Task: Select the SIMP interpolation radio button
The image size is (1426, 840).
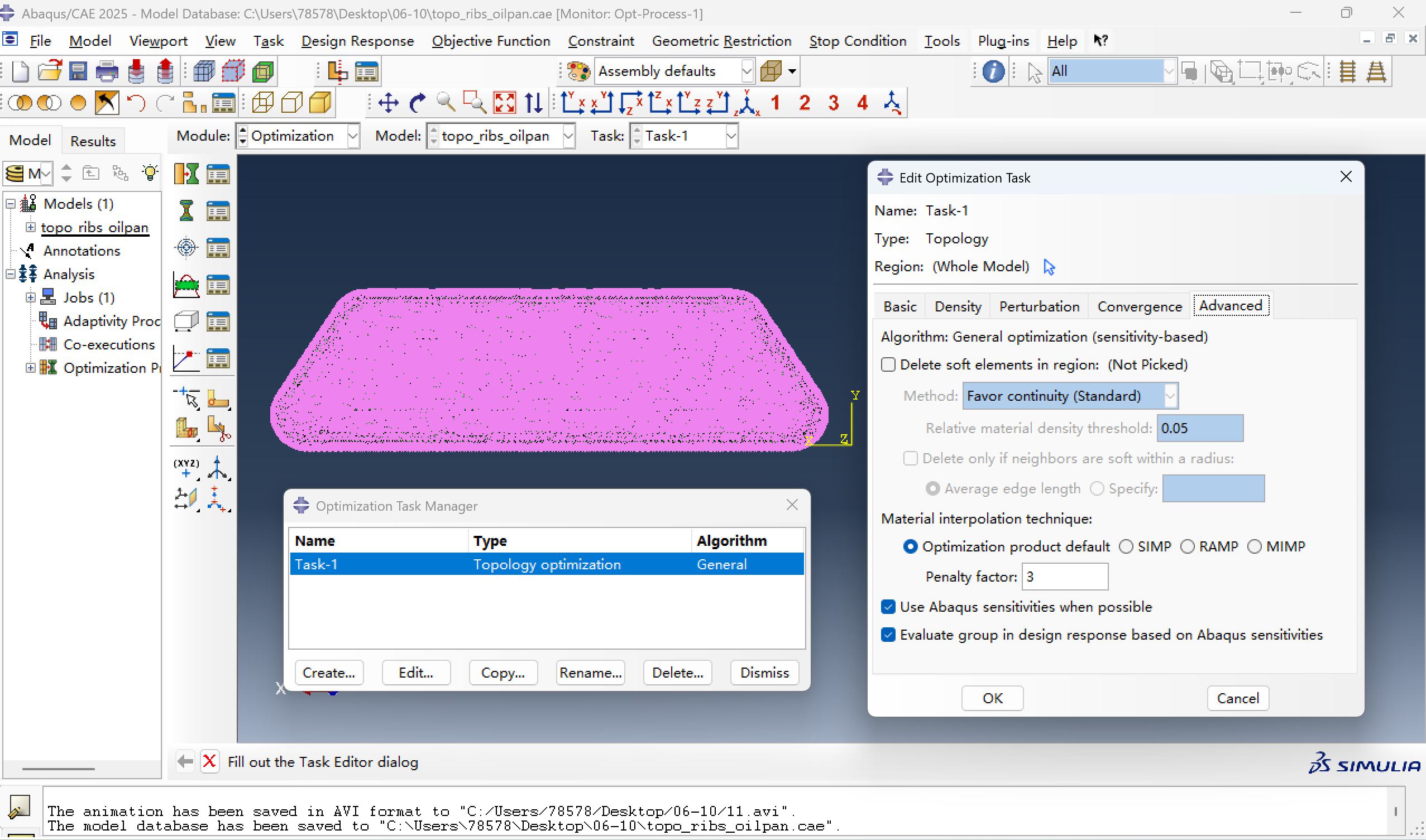Action: [x=1127, y=547]
